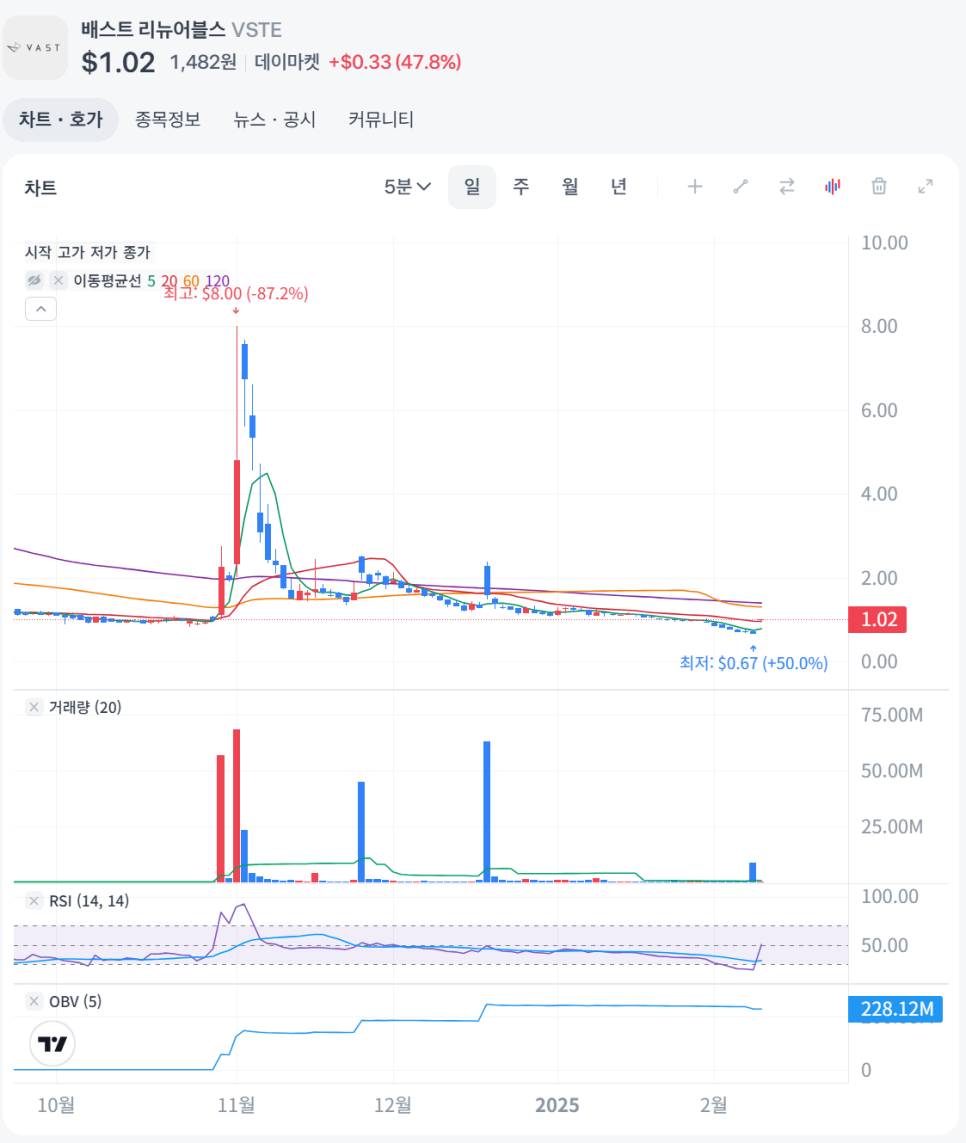Close the OBV (5) indicator
This screenshot has height=1143, width=966.
tap(34, 1002)
